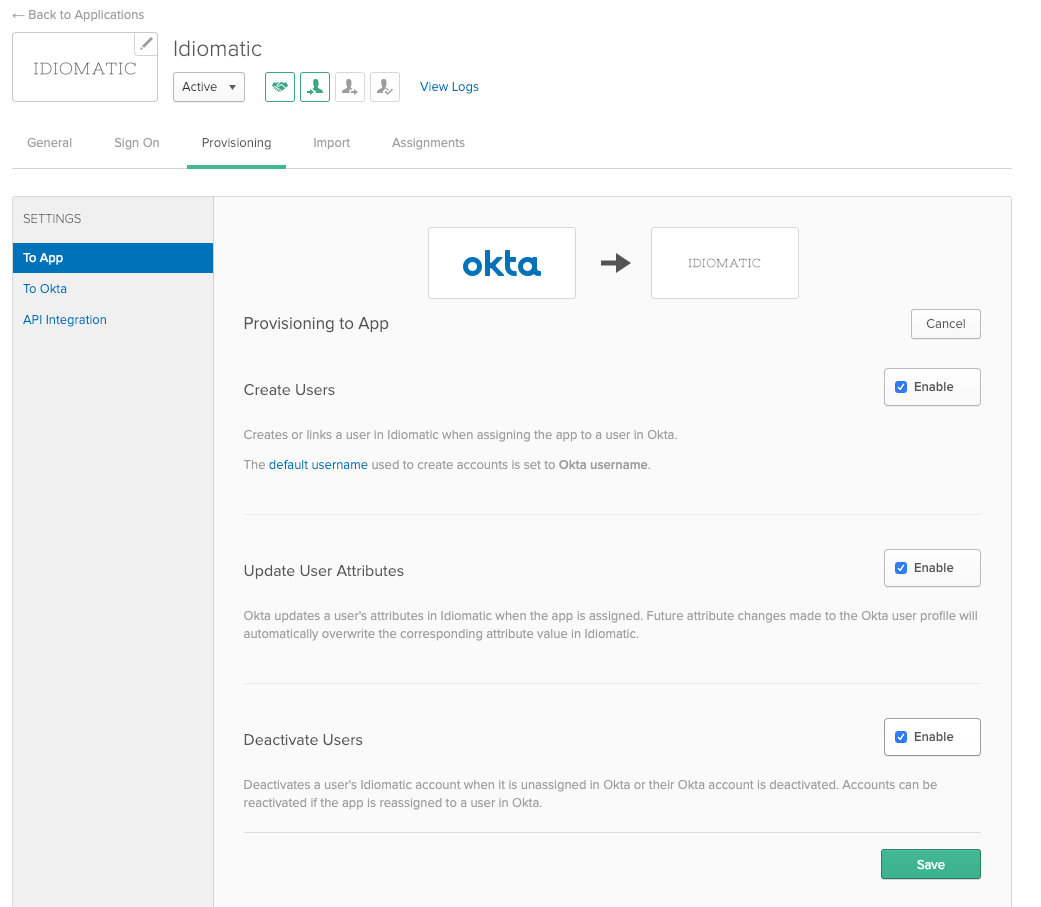
Task: Click the Update User Attributes heading
Action: (x=324, y=571)
